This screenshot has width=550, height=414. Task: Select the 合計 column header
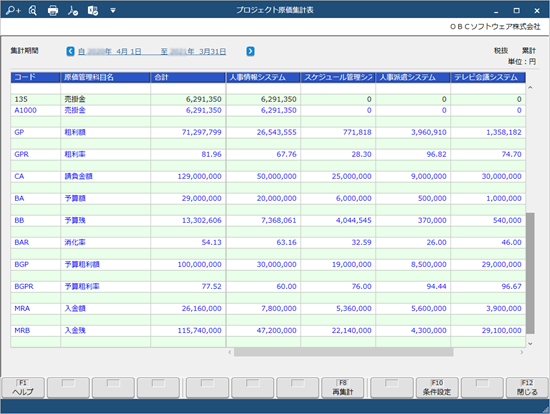(x=188, y=78)
